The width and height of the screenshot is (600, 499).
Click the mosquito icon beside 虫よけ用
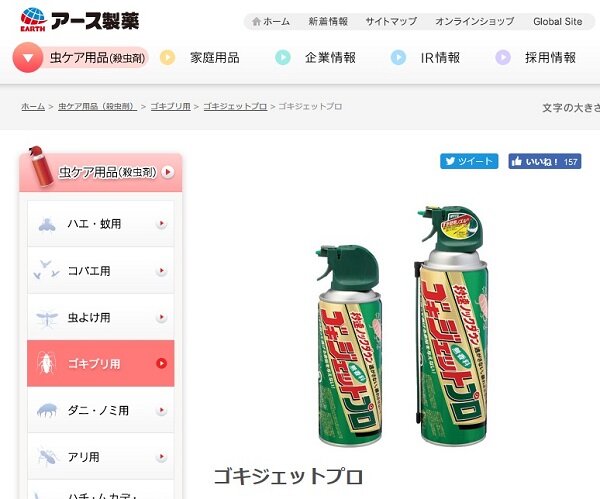tap(47, 318)
